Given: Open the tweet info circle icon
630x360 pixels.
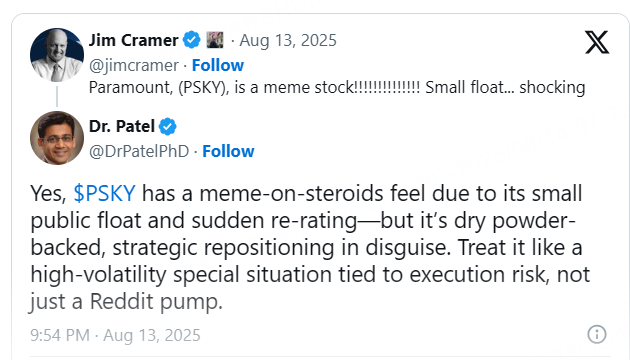Looking at the screenshot, I should pos(597,334).
